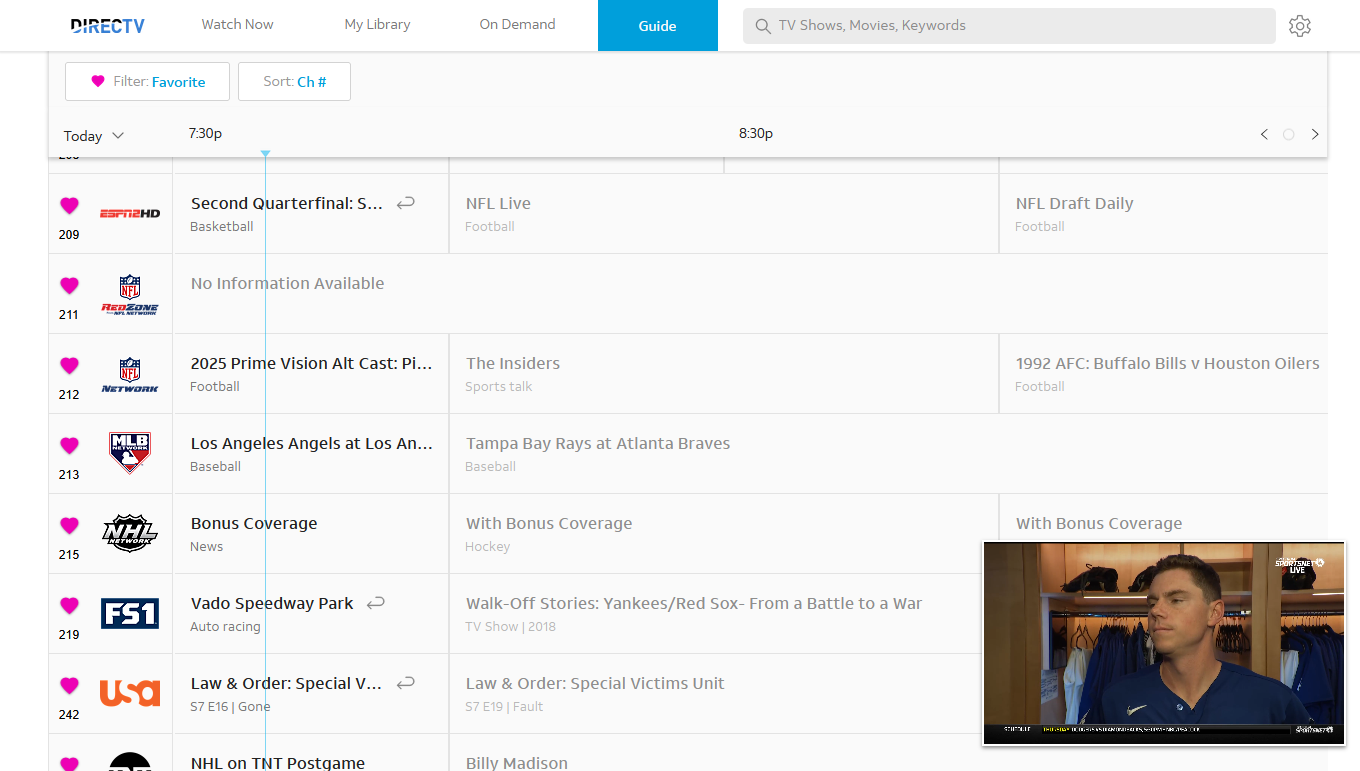Open With Bonus Coverage hockey program

click(723, 533)
